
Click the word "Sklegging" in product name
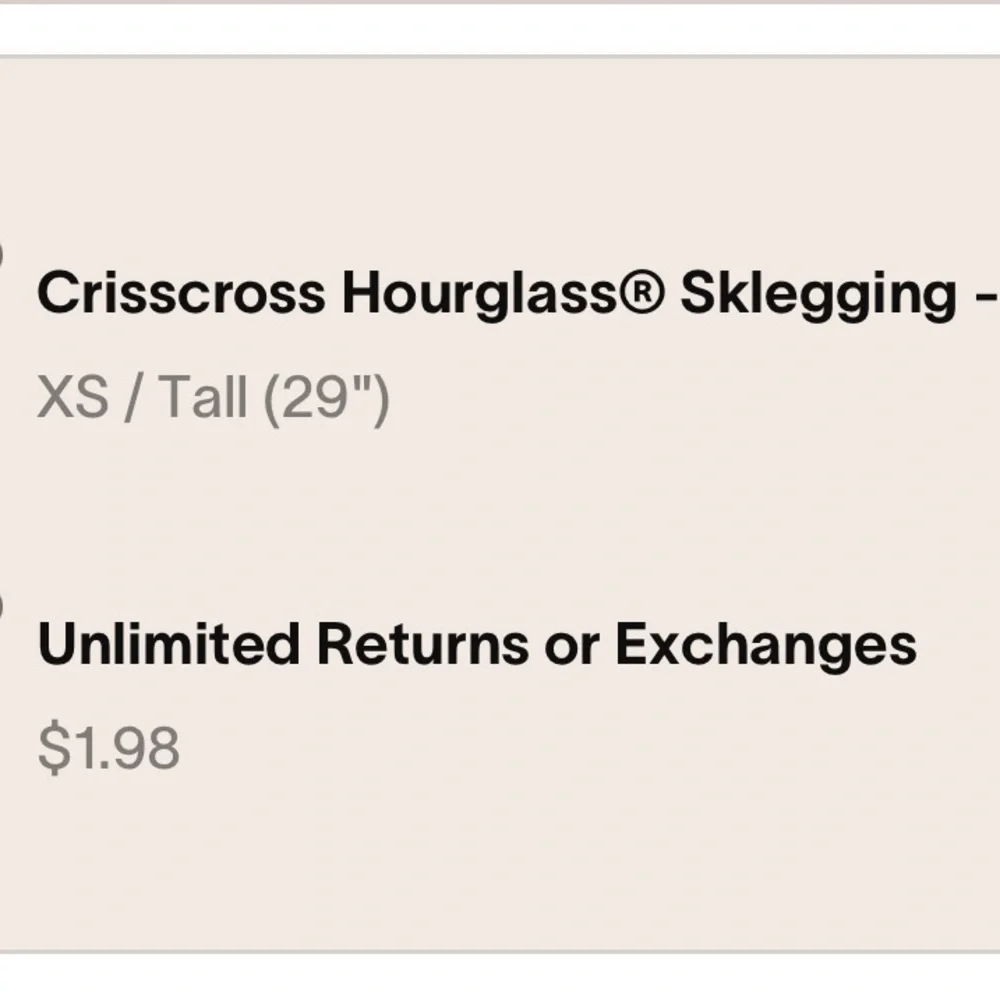pos(818,294)
